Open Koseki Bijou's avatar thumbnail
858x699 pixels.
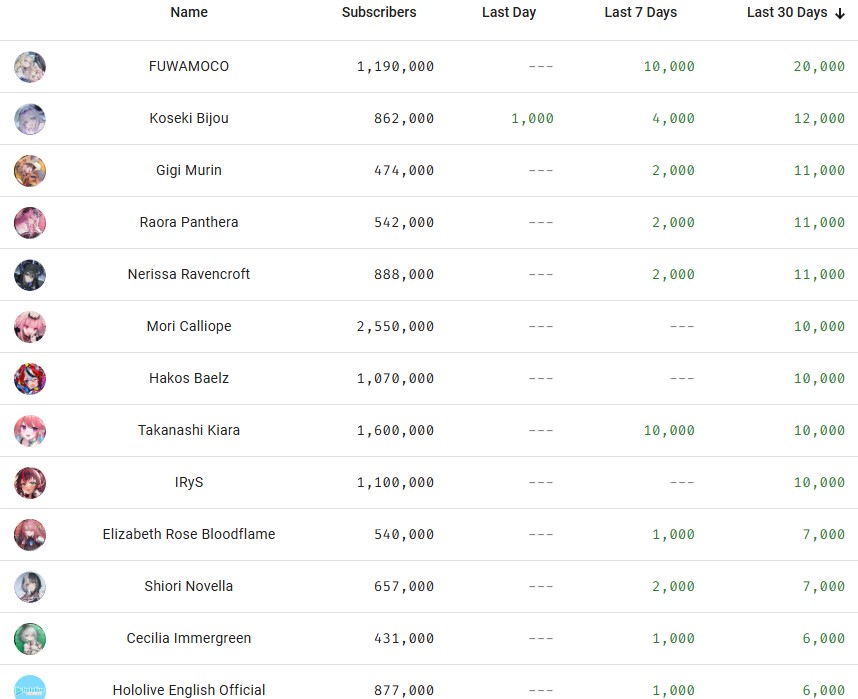click(30, 119)
